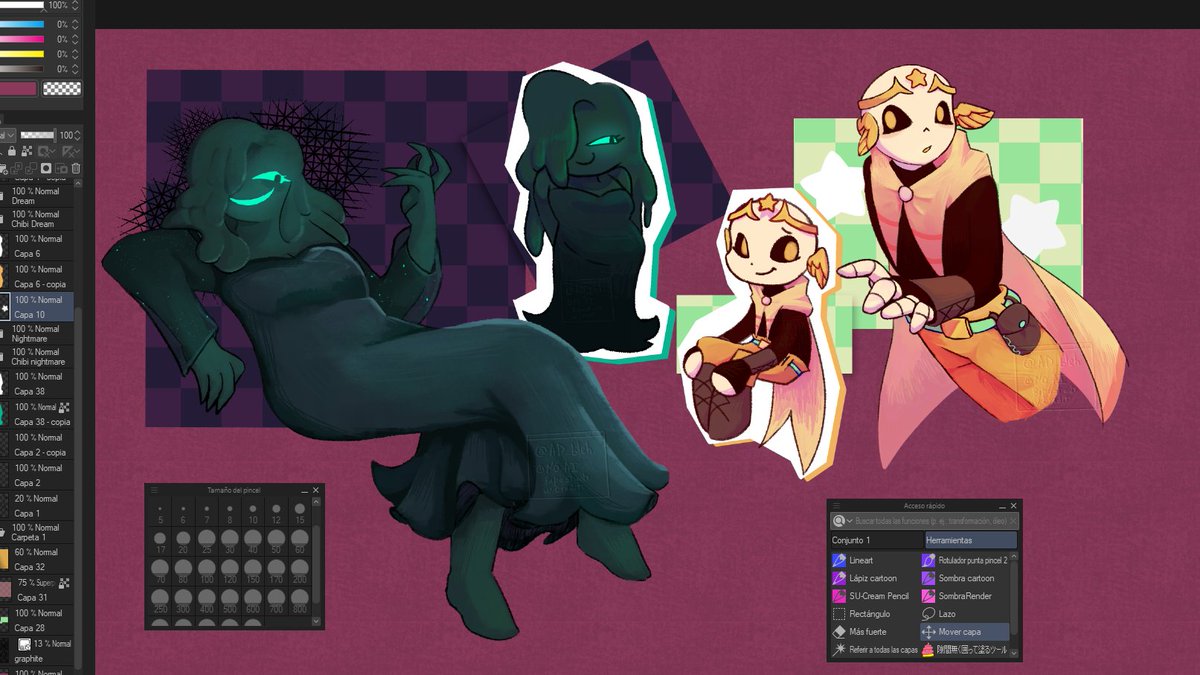The width and height of the screenshot is (1200, 675).
Task: Select the Dream layer folder
Action: tap(37, 195)
